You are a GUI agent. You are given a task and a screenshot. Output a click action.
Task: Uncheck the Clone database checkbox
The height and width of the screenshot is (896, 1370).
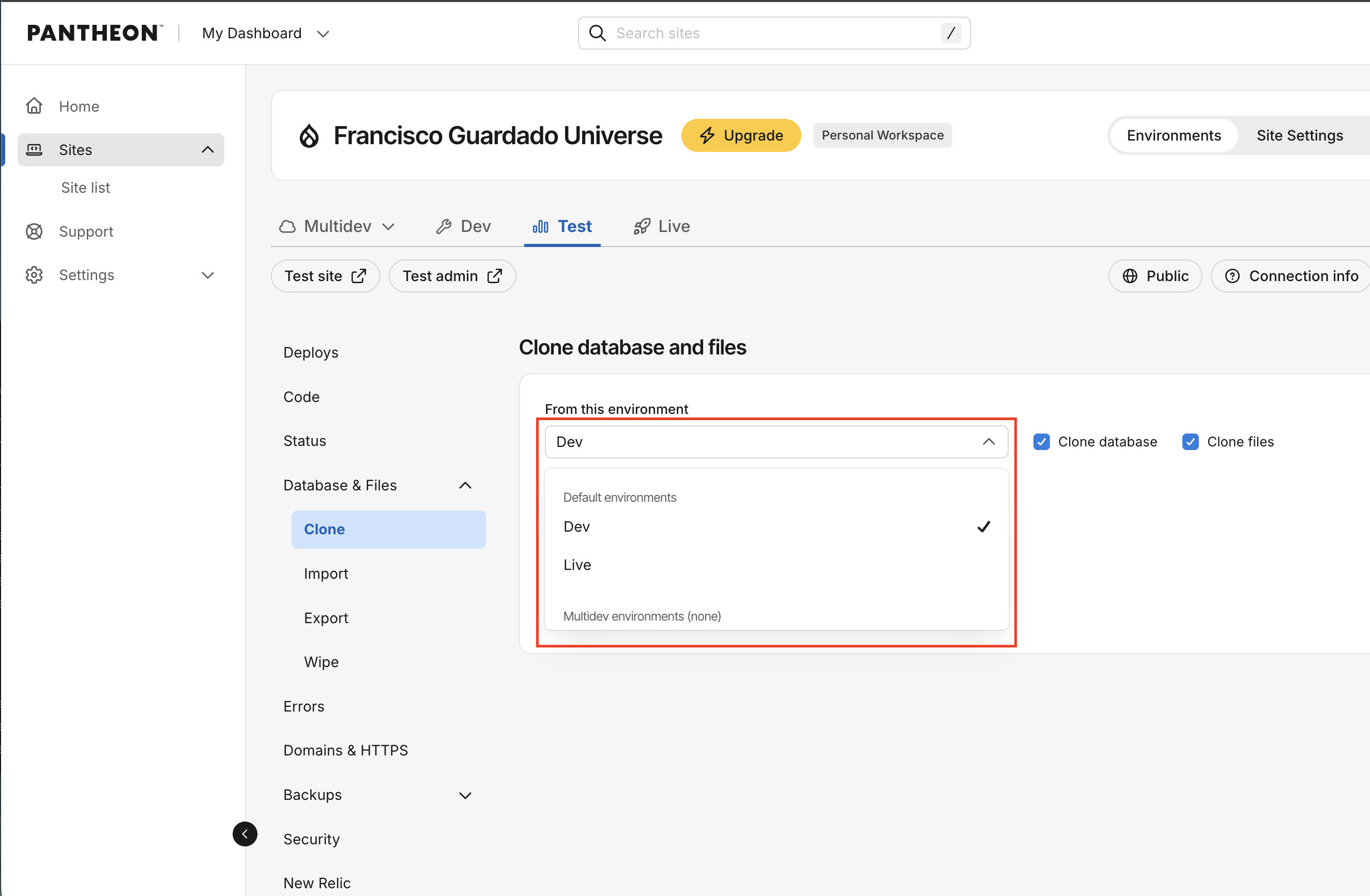(x=1041, y=442)
